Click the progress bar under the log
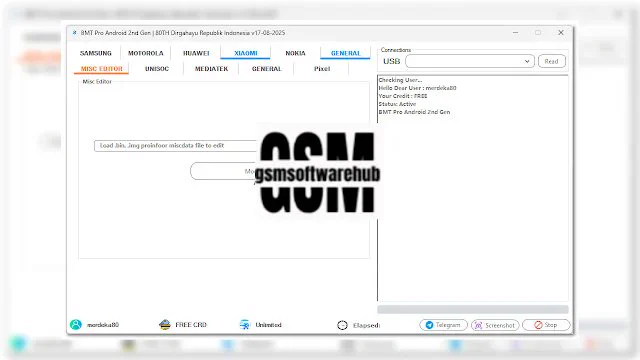The width and height of the screenshot is (640, 360). [473, 309]
